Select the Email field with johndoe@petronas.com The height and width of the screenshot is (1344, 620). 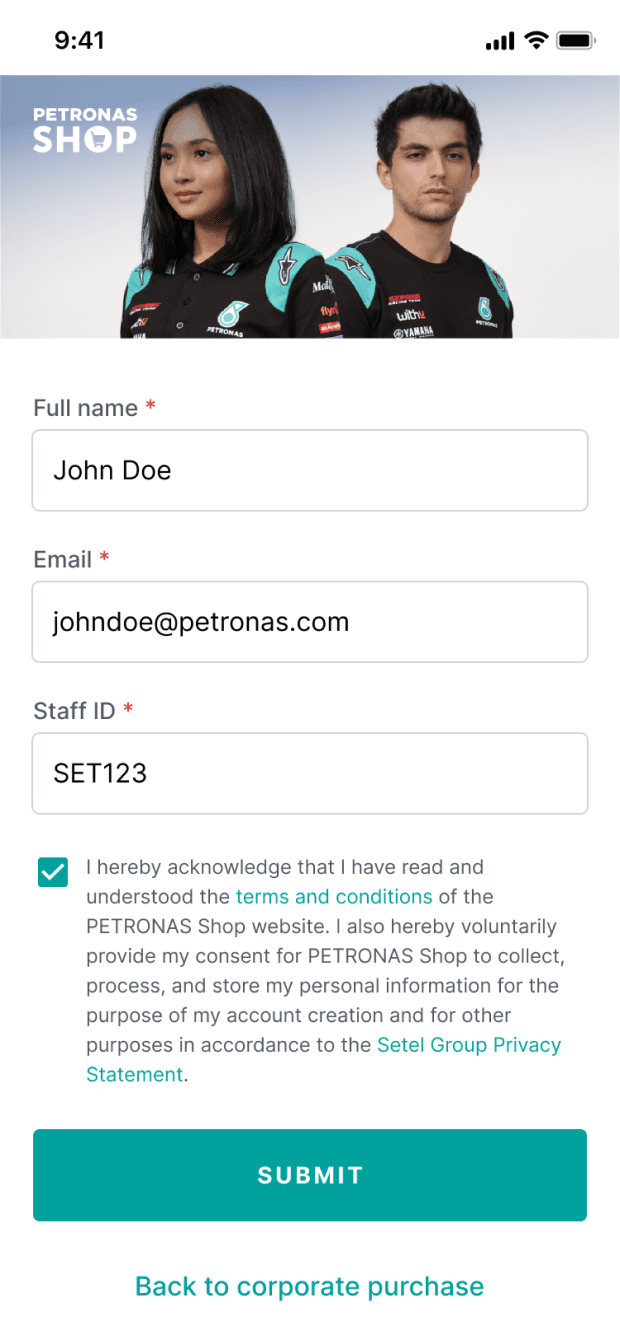coord(310,622)
